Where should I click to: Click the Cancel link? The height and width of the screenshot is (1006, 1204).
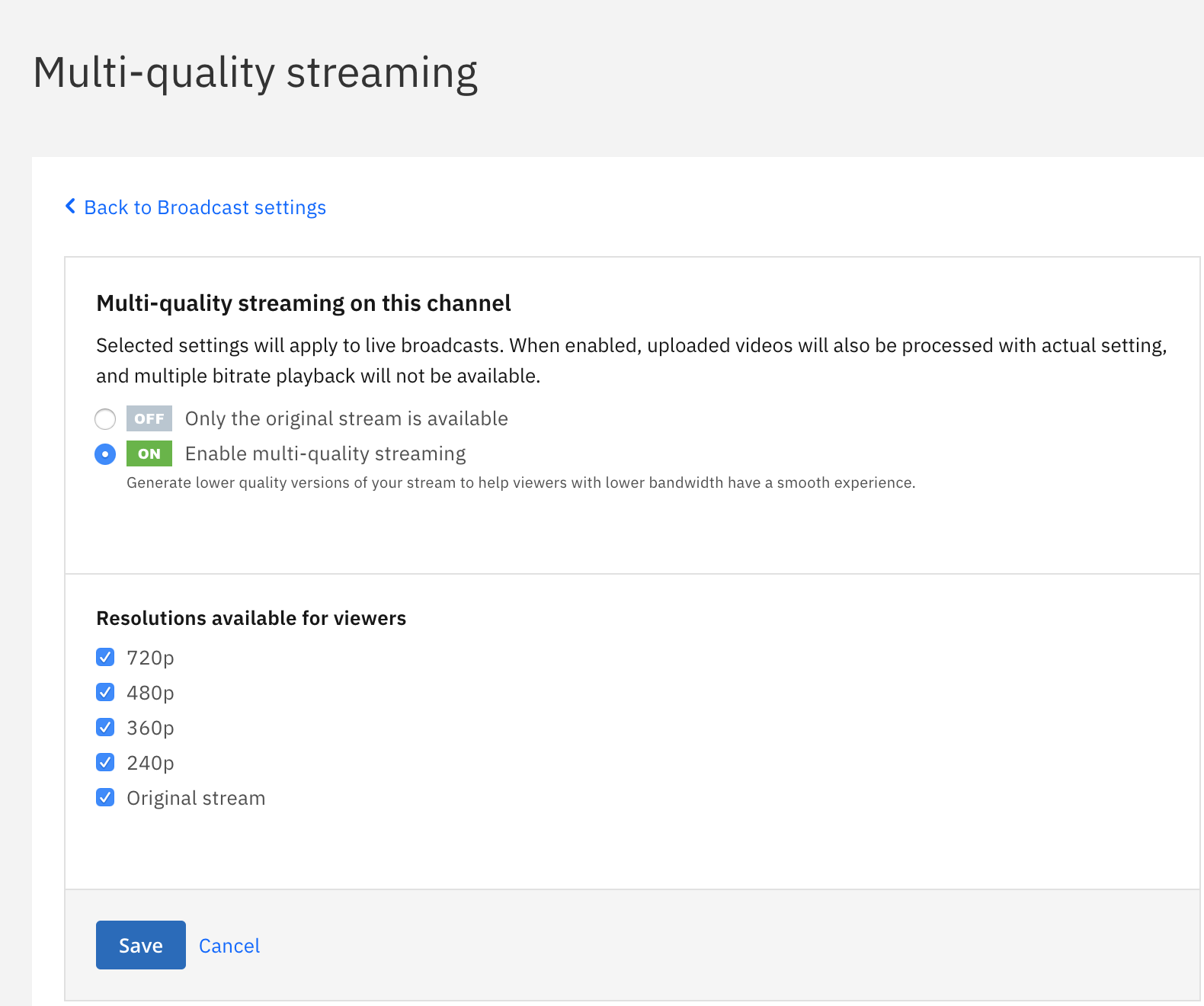(x=229, y=946)
